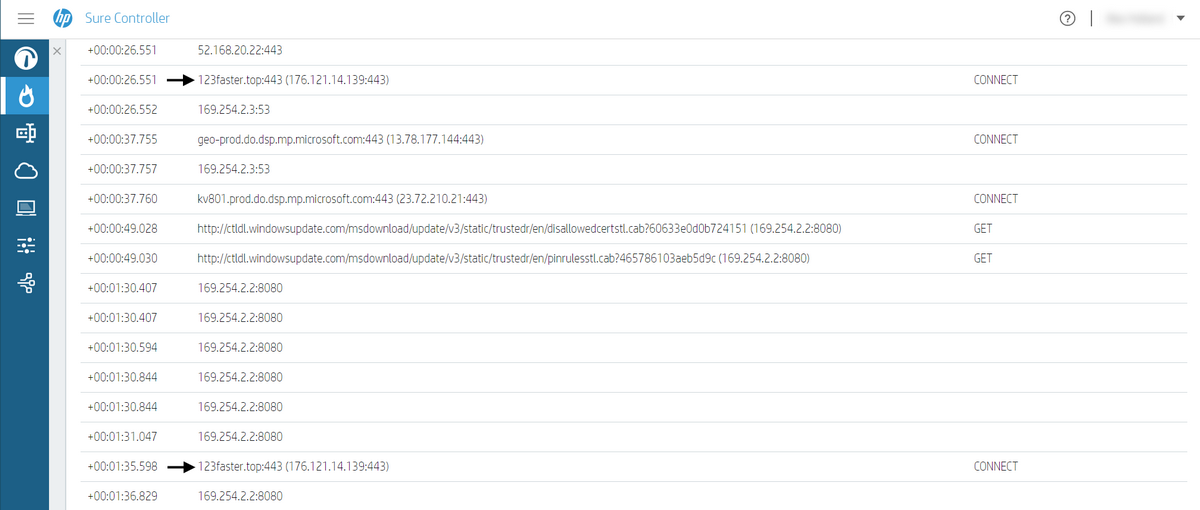1200x510 pixels.
Task: Click the disallowedcertstl.cab GET request URL
Action: click(x=519, y=229)
